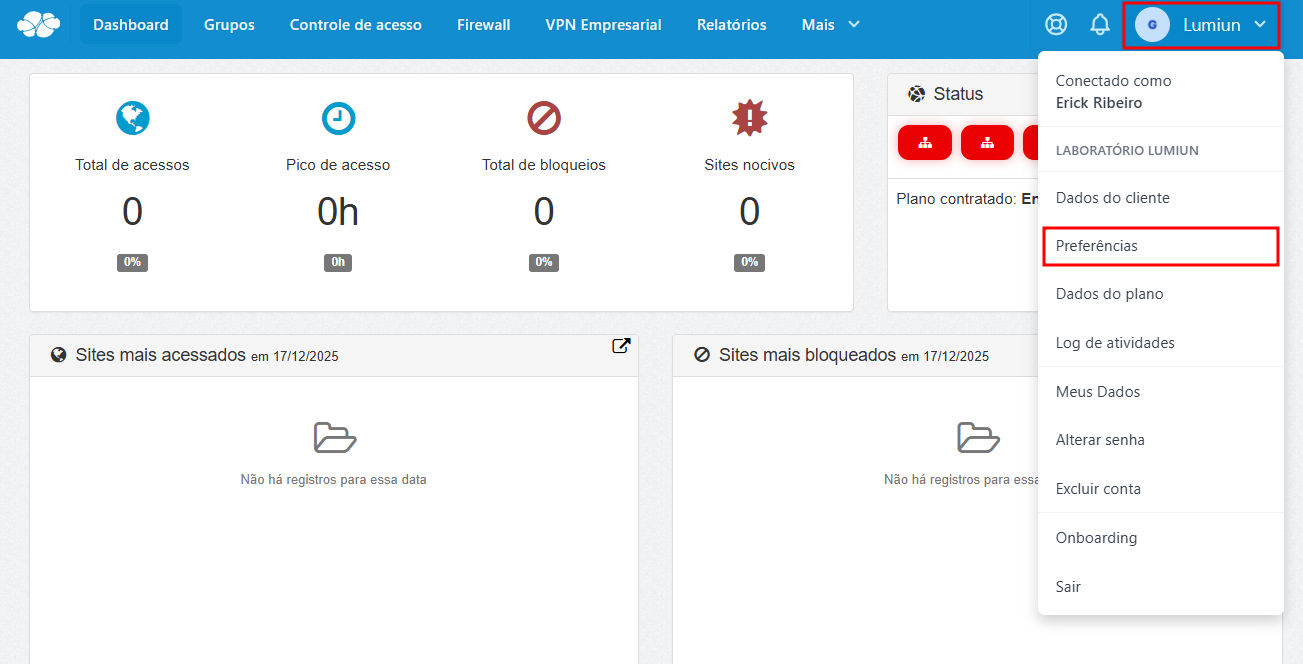Click the Pico de acesso clock icon
The width and height of the screenshot is (1303, 664).
tap(338, 118)
